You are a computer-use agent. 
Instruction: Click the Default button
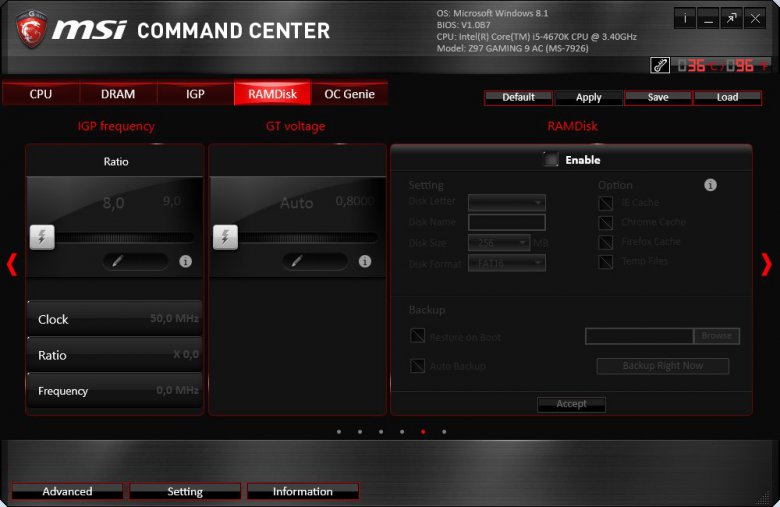click(x=518, y=98)
